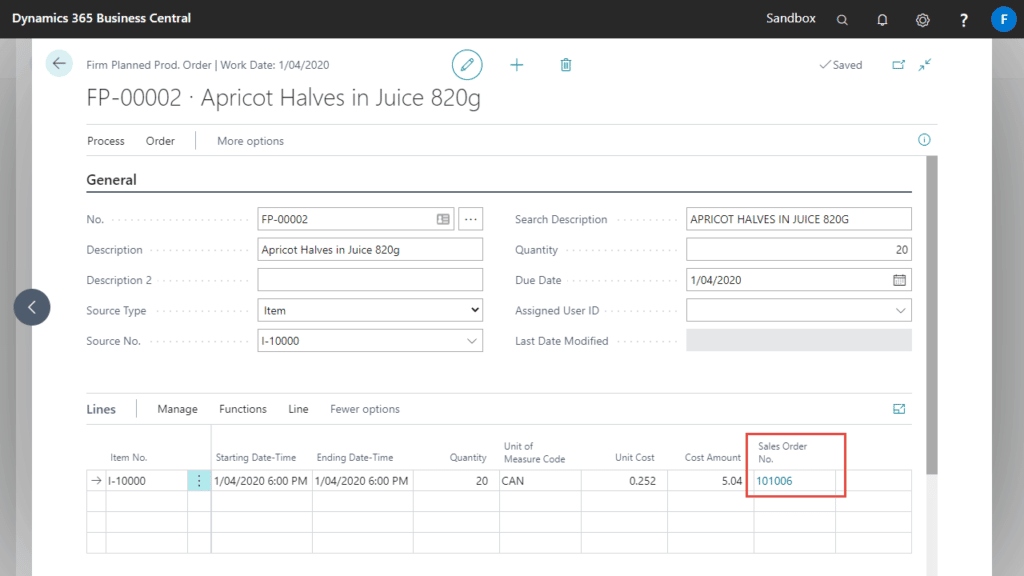Open the More options menu
Viewport: 1024px width, 576px height.
(249, 141)
